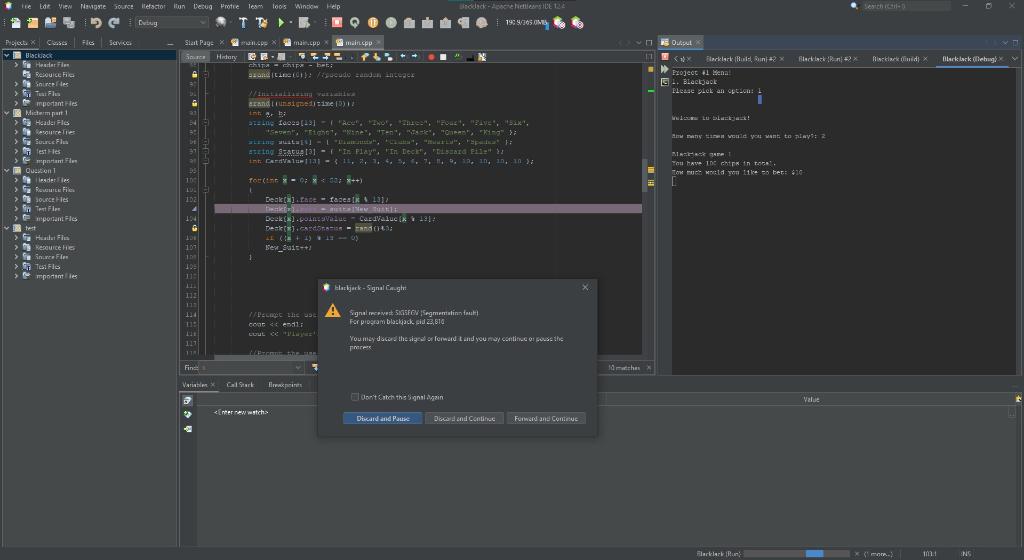Viewport: 1024px width, 560px height.
Task: Check Don't Catch this Signal Again
Action: coord(355,397)
